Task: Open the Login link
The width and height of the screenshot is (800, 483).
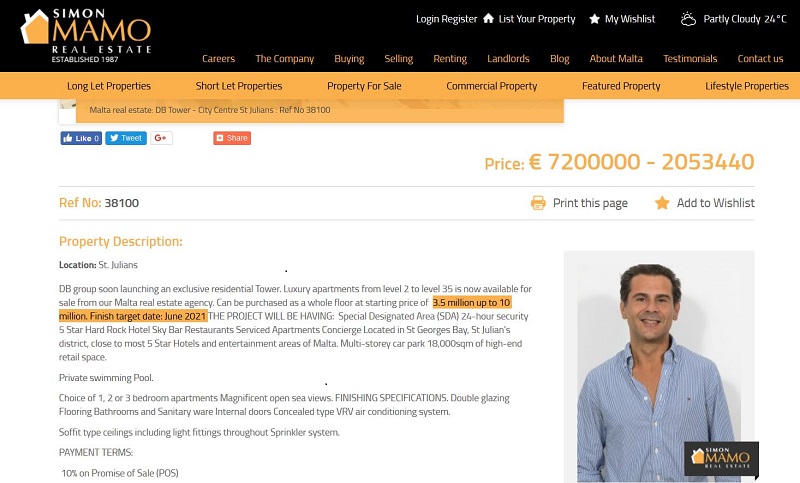Action: pos(427,19)
